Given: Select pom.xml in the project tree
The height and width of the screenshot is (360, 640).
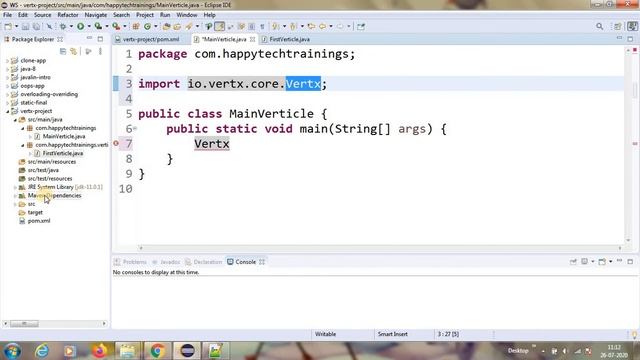Looking at the screenshot, I should pos(39,221).
